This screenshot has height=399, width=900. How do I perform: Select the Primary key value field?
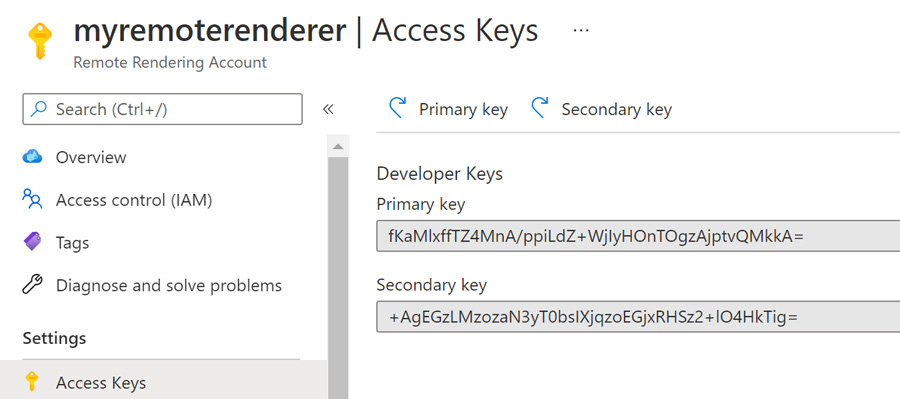(638, 235)
